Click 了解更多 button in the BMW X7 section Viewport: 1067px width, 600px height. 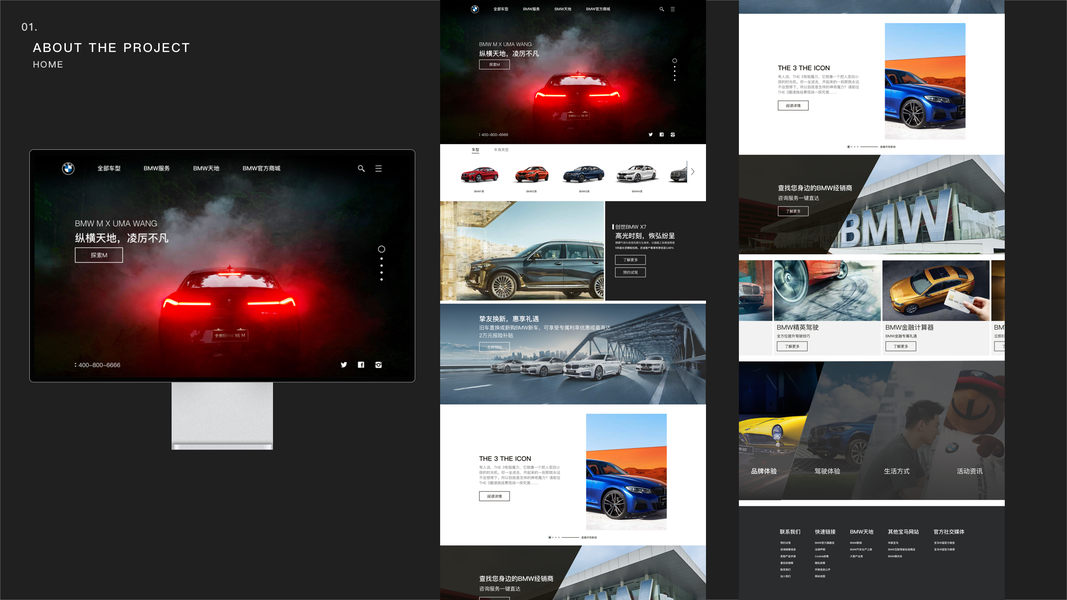630,260
